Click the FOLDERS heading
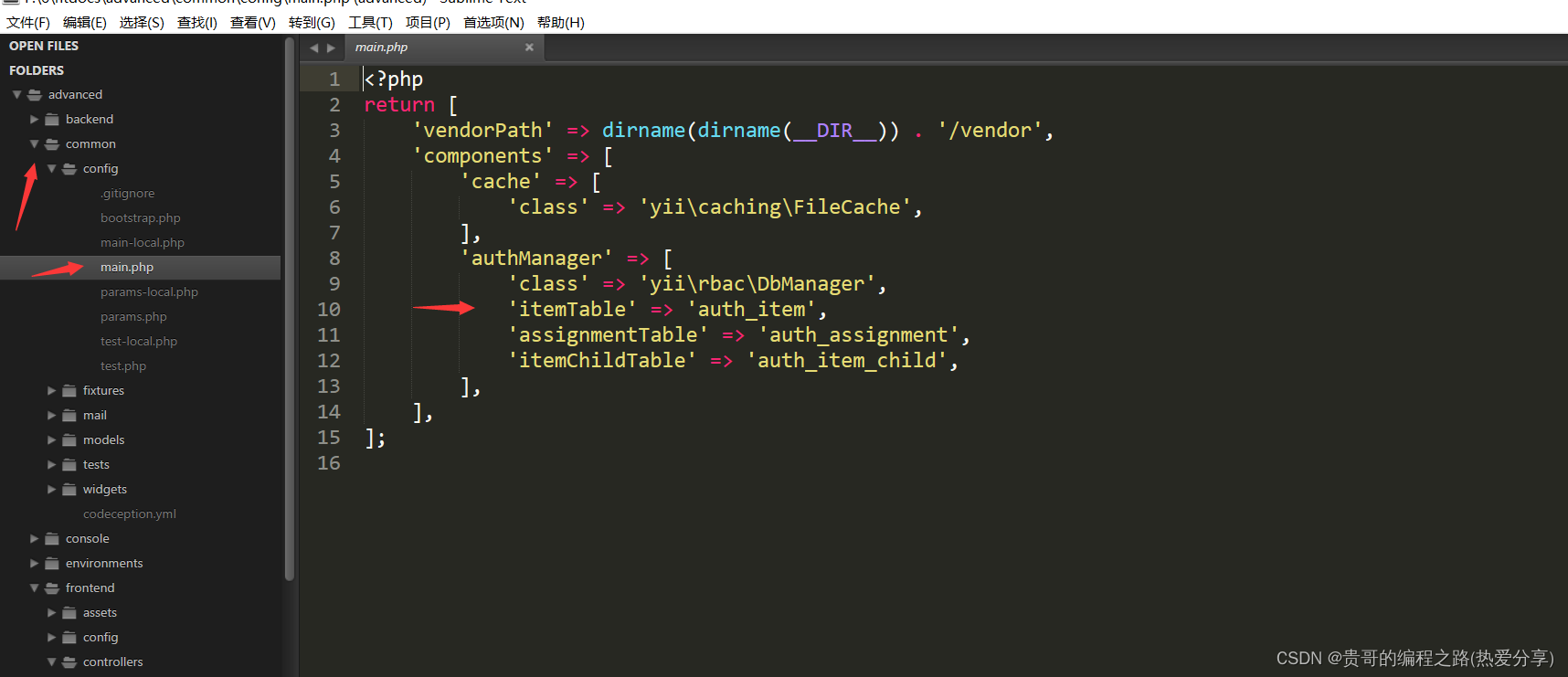 pos(37,70)
